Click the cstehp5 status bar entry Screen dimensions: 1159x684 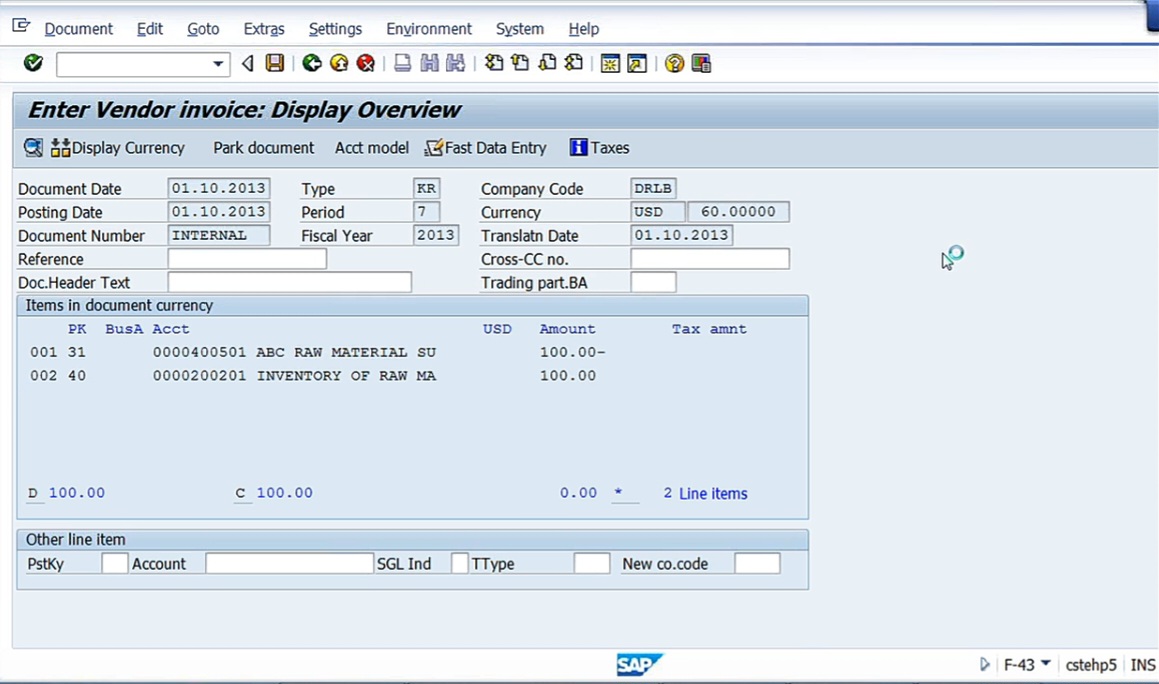1091,665
